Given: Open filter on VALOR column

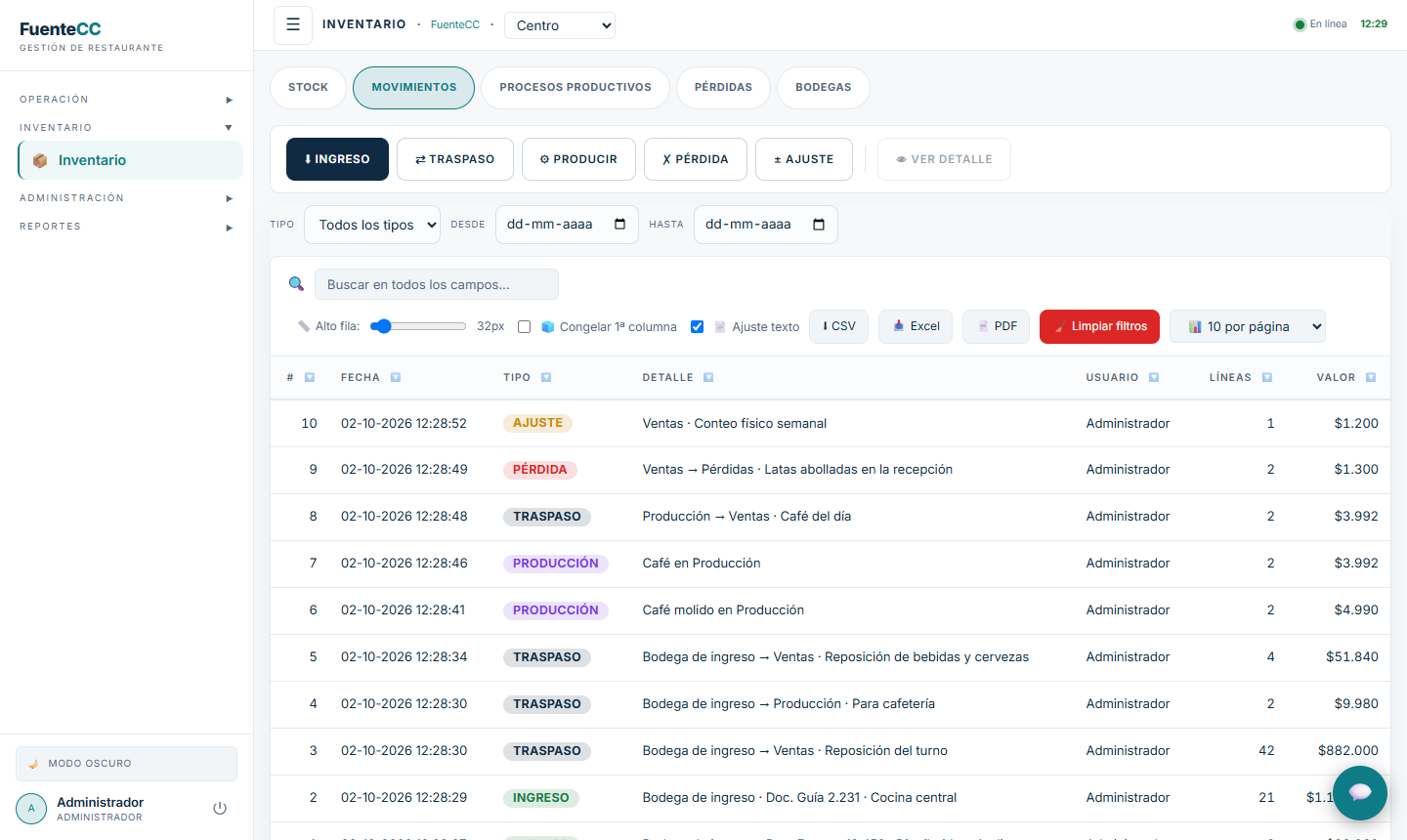Looking at the screenshot, I should [1371, 377].
